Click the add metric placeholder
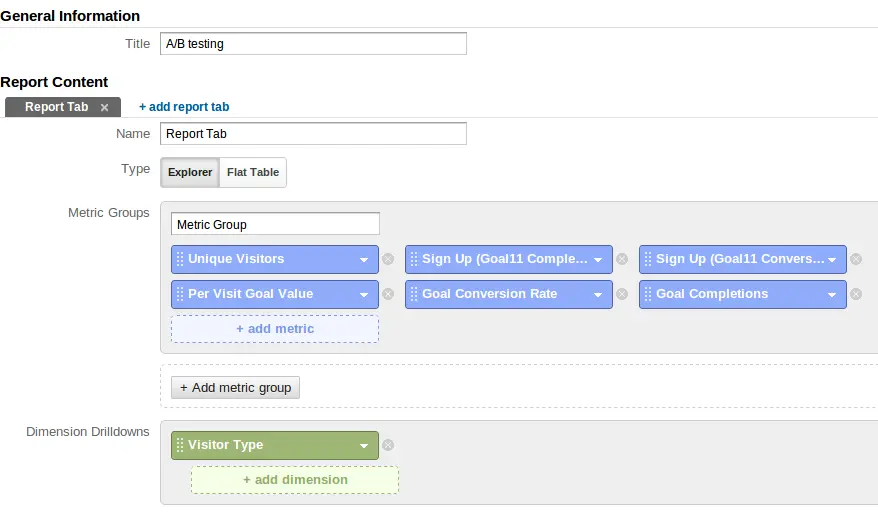Image resolution: width=878 pixels, height=514 pixels. coord(275,329)
